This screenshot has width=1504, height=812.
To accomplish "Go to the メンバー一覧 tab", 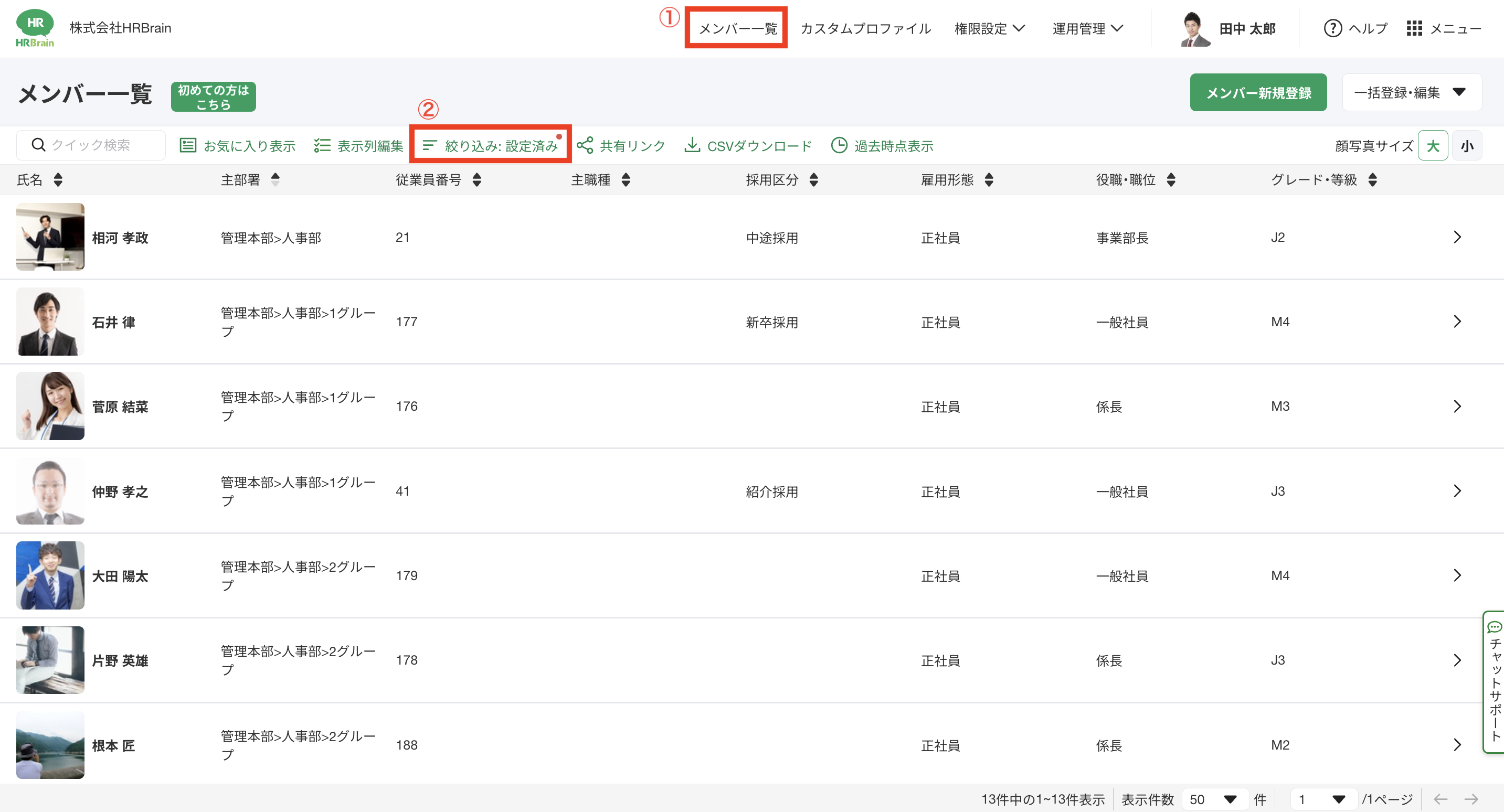I will [x=737, y=28].
